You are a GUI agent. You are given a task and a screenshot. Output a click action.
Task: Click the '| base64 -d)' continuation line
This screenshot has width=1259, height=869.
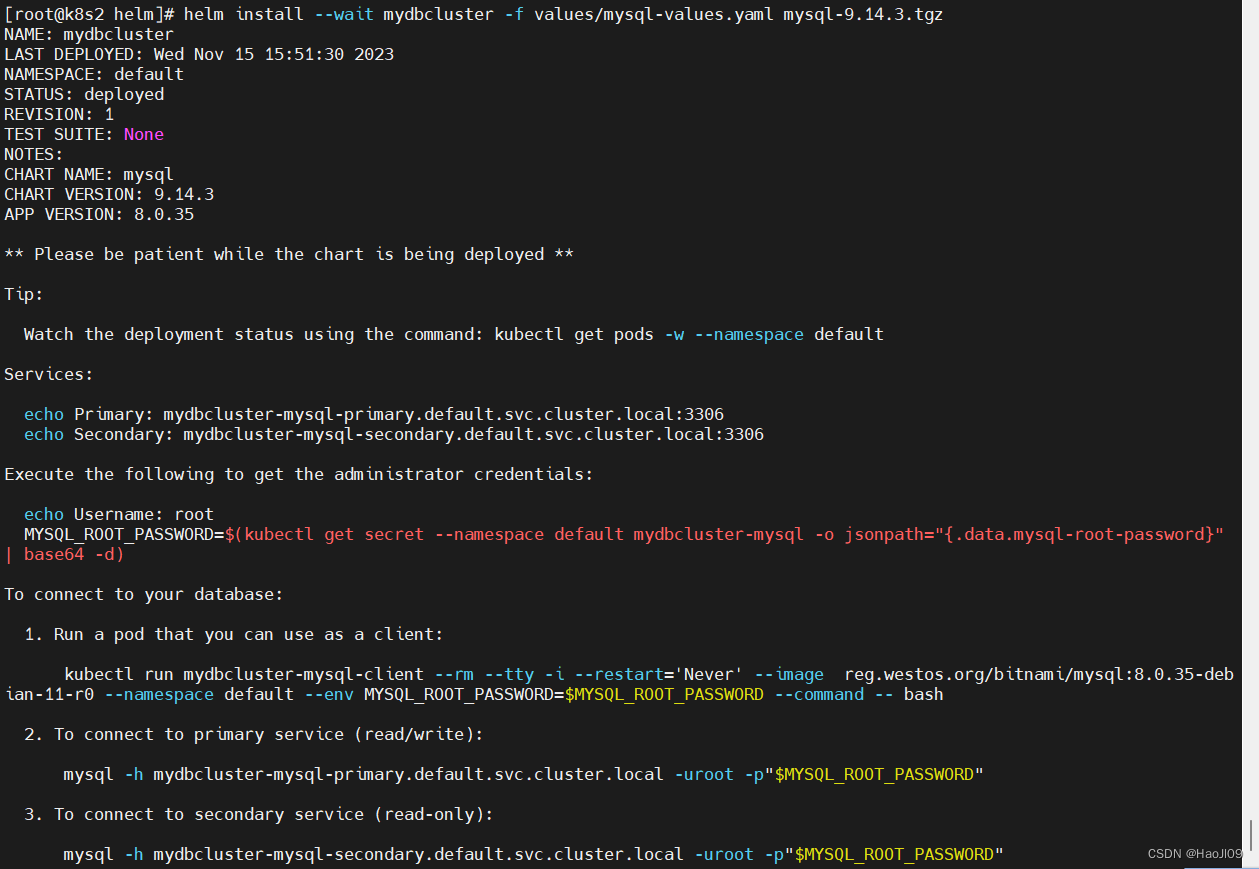click(x=64, y=554)
